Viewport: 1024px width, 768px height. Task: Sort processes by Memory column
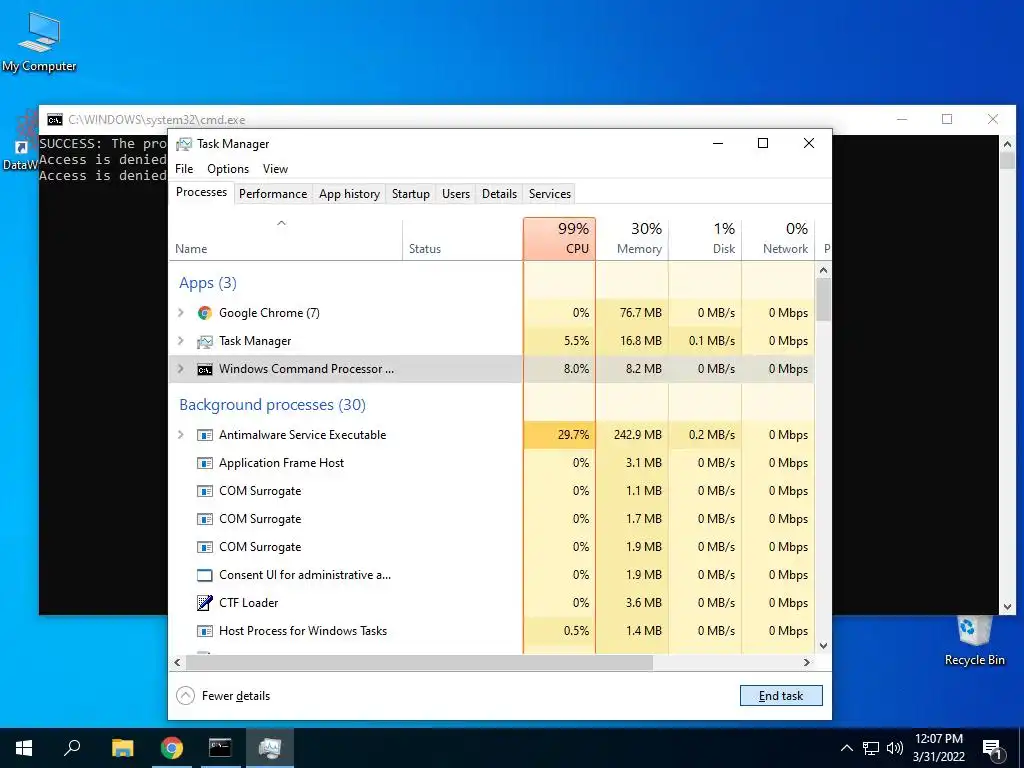(x=632, y=239)
